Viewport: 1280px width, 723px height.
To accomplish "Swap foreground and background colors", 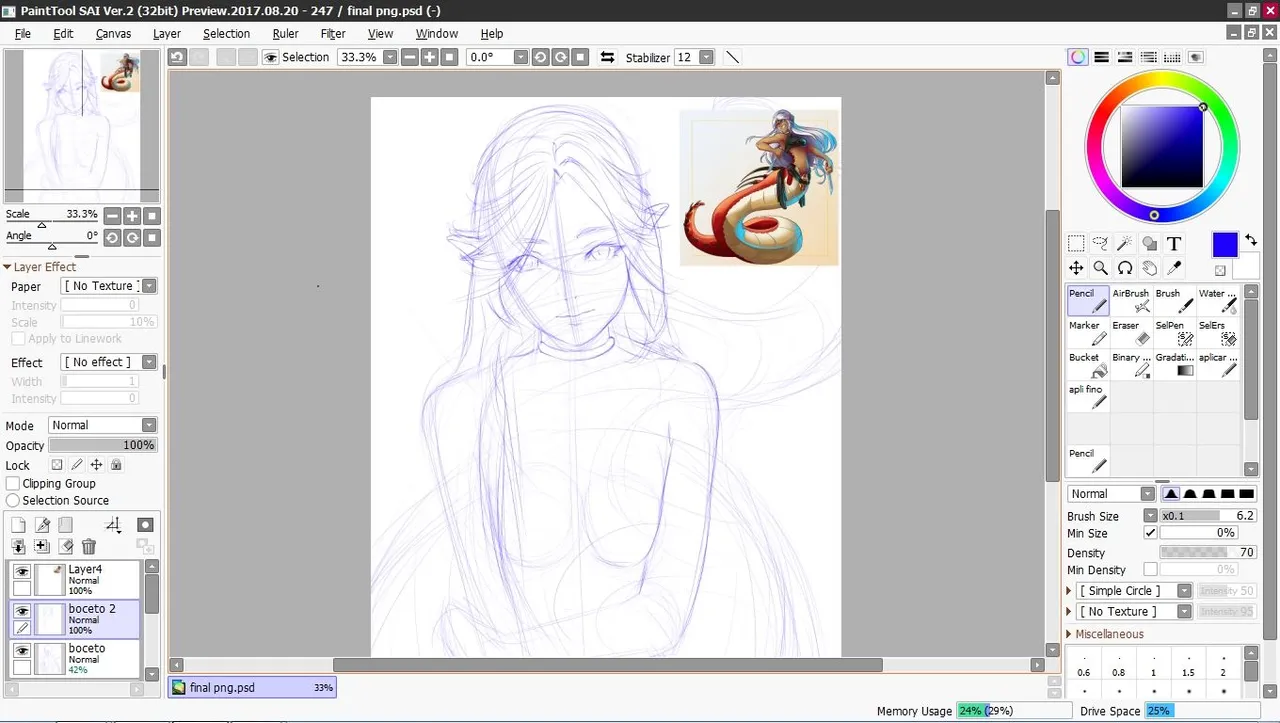I will click(x=1251, y=241).
